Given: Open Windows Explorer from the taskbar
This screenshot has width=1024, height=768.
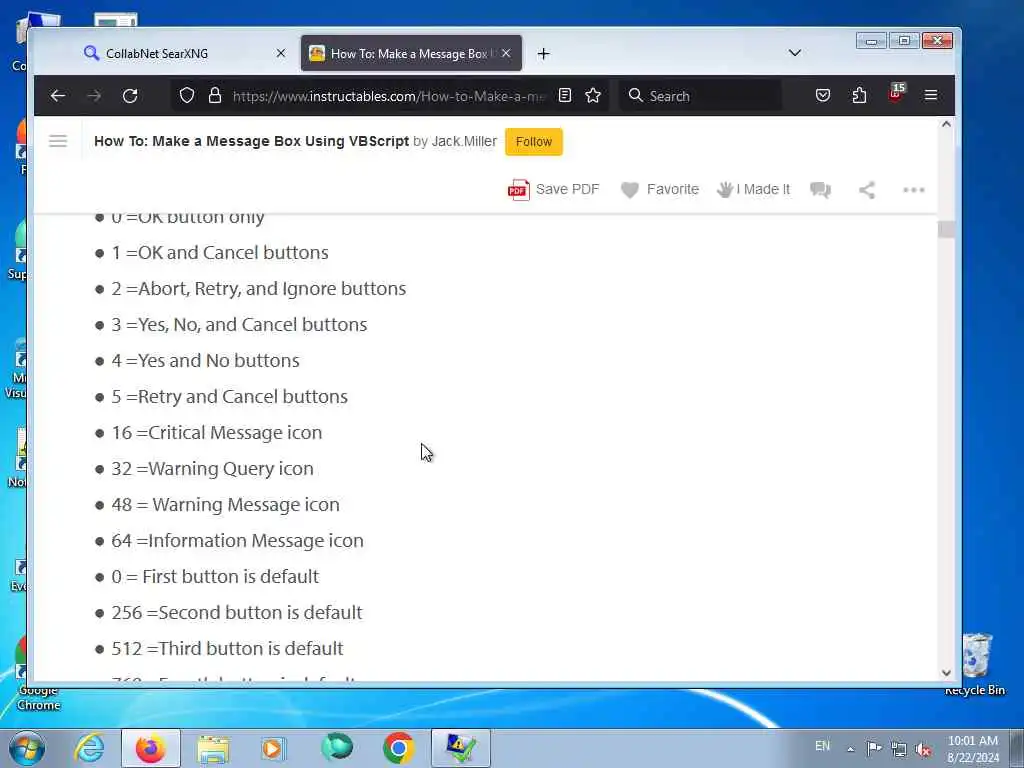Looking at the screenshot, I should (x=213, y=748).
